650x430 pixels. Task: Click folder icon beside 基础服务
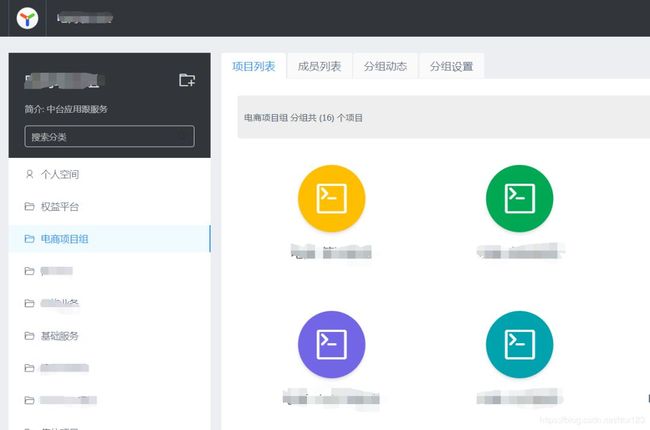(x=29, y=336)
